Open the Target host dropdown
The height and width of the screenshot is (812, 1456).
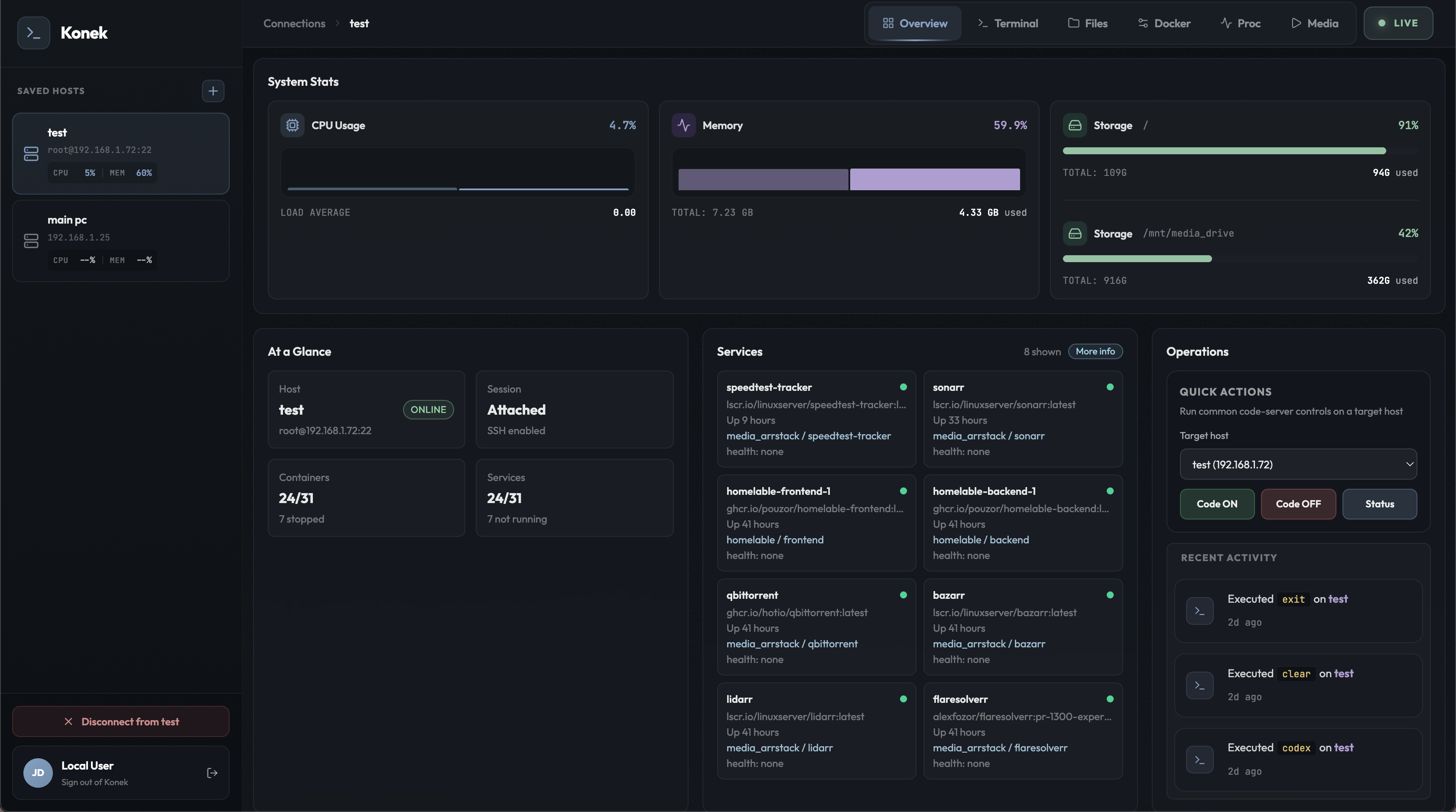click(1298, 464)
